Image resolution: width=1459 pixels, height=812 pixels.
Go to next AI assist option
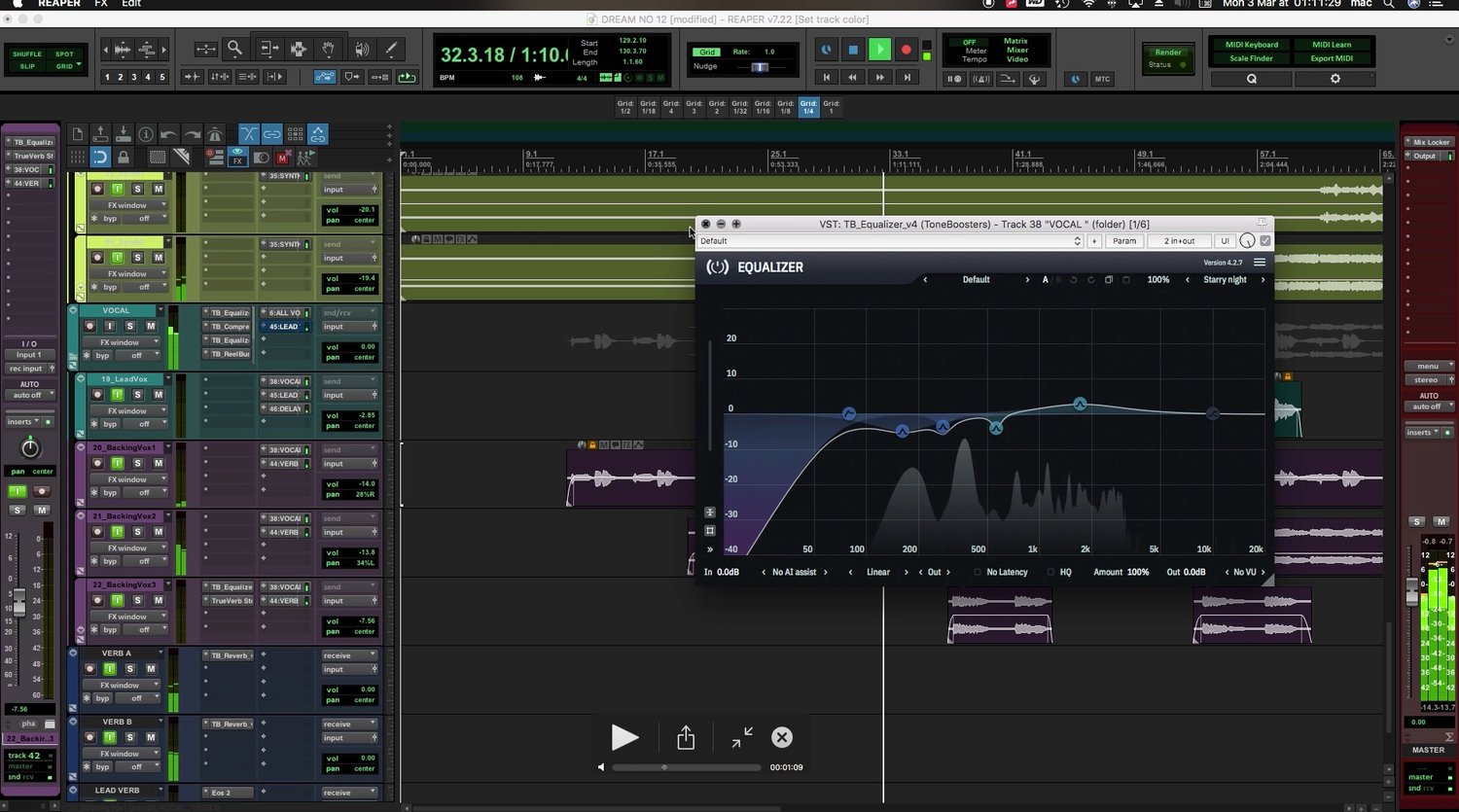point(826,573)
